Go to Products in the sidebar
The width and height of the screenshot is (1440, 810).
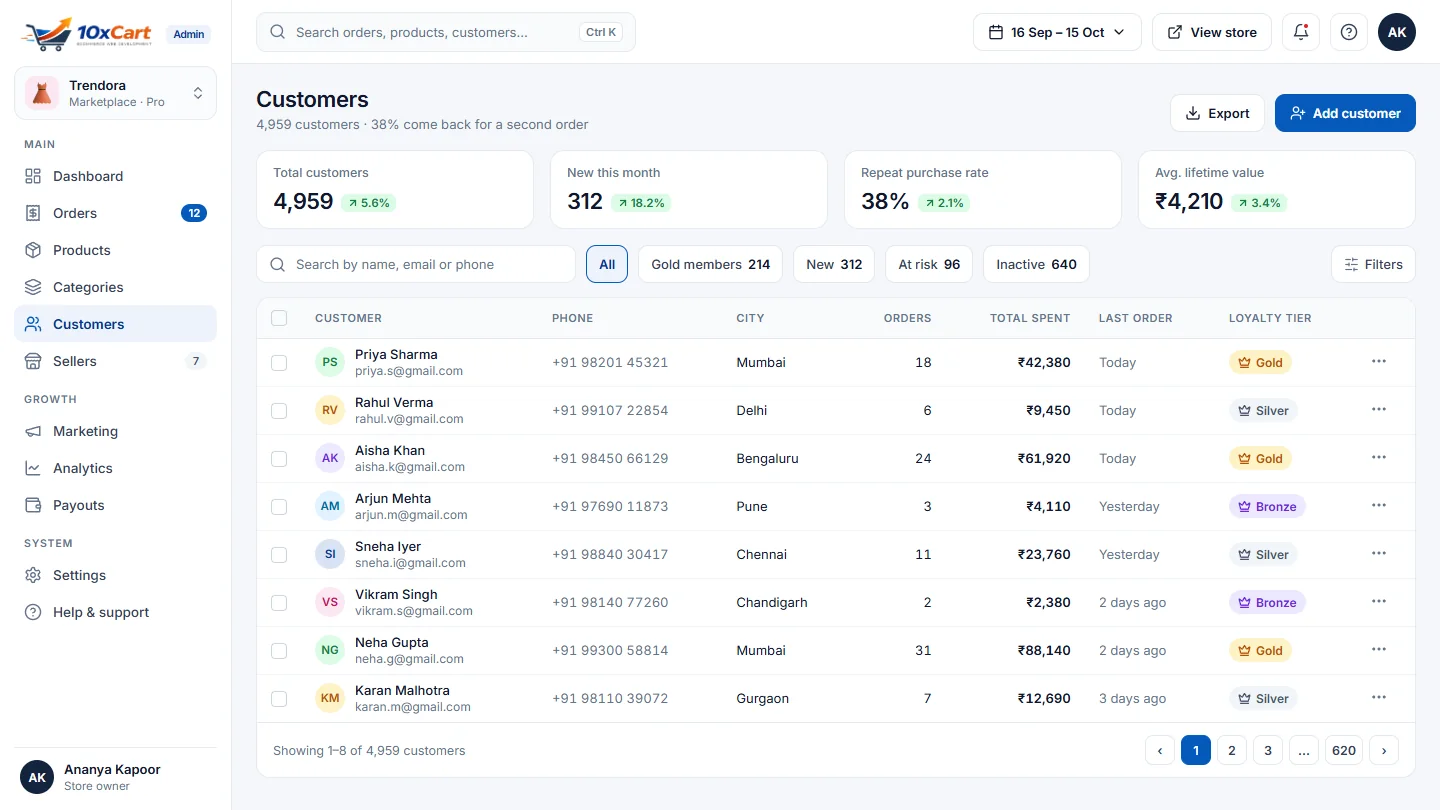click(115, 250)
